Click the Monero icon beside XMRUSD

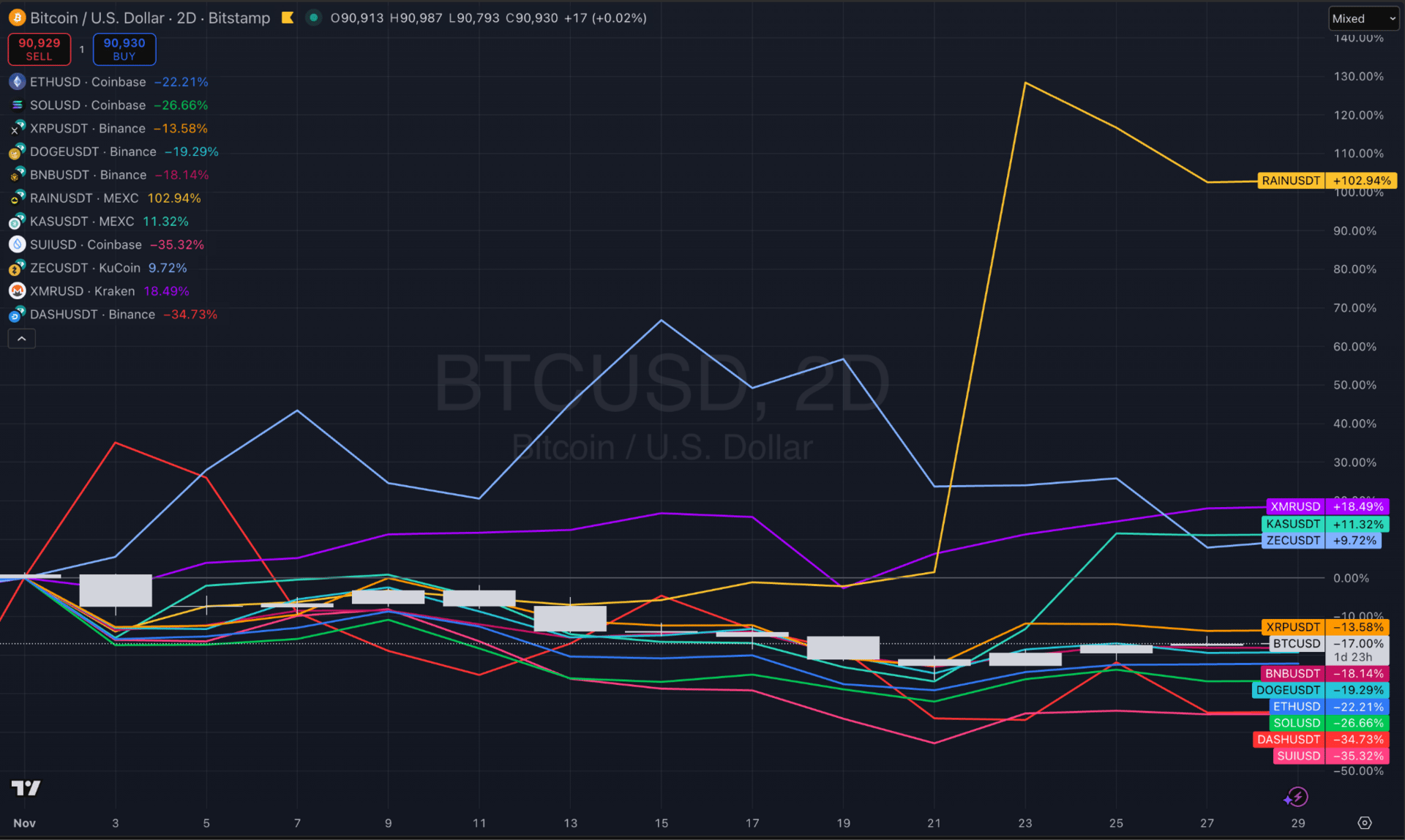(17, 291)
